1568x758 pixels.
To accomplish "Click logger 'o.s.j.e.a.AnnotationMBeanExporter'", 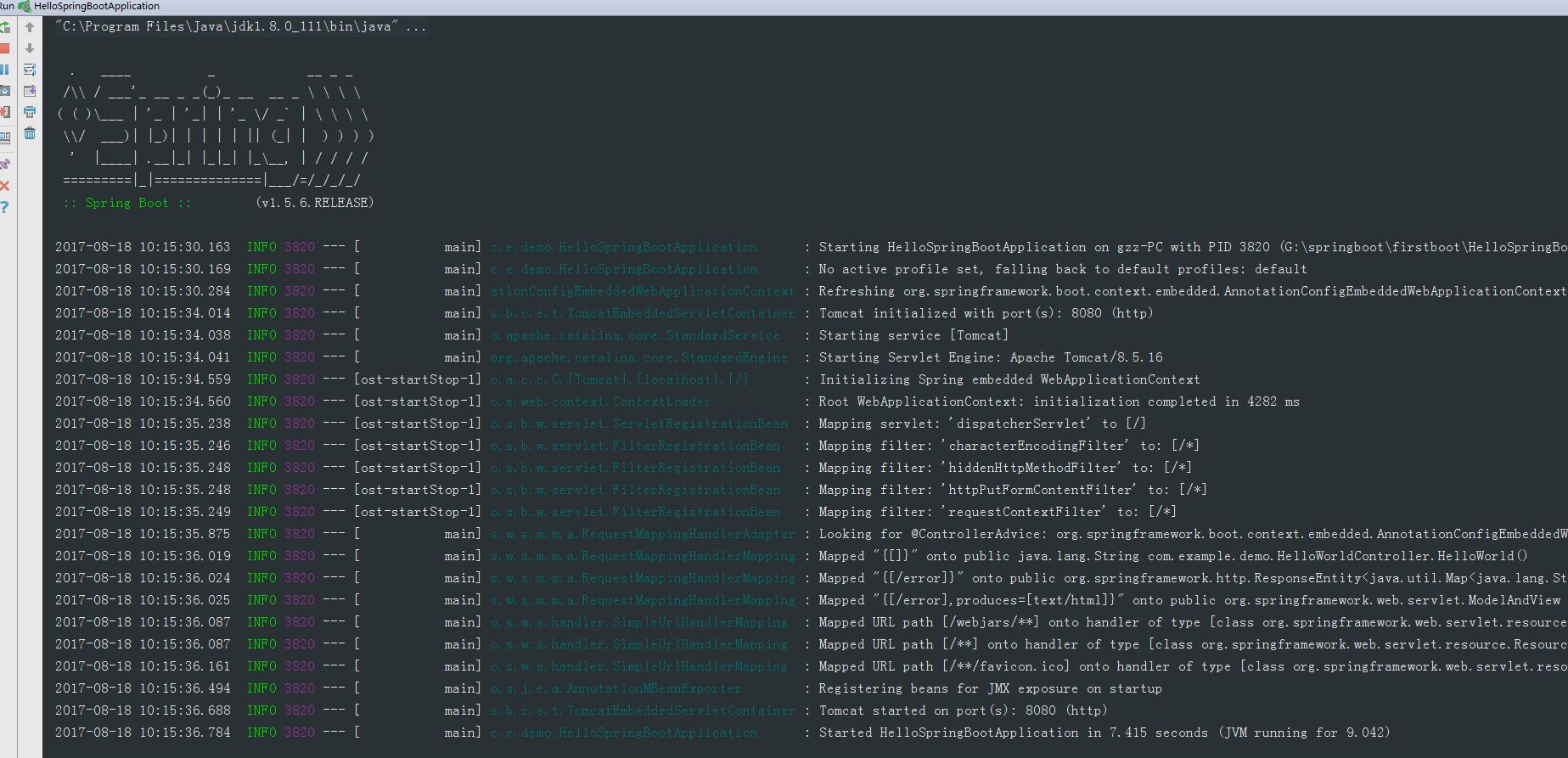I will [x=615, y=688].
